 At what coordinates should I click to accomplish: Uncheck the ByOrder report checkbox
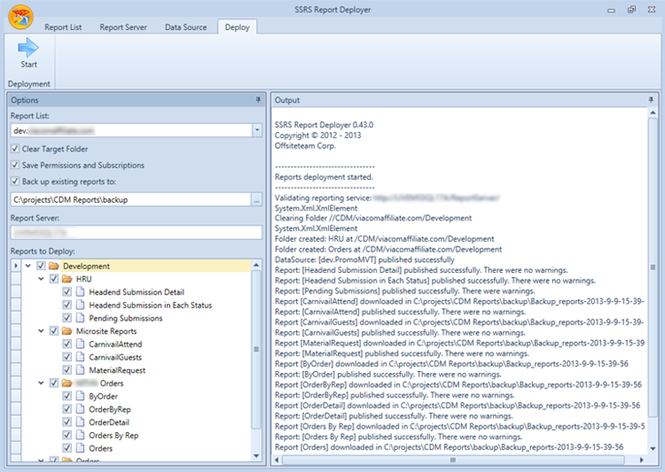coord(67,396)
